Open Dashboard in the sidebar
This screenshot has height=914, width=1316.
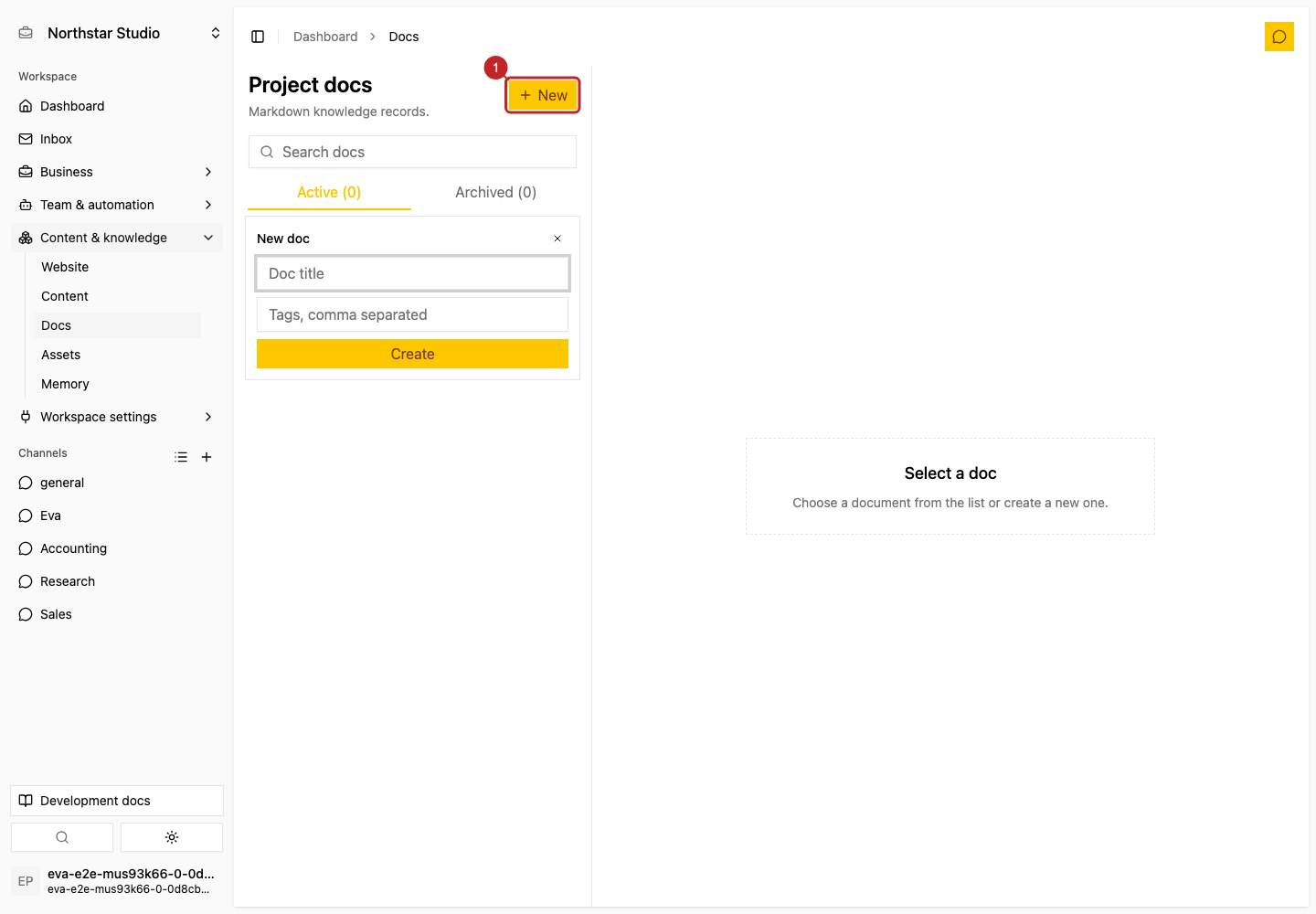(117, 106)
